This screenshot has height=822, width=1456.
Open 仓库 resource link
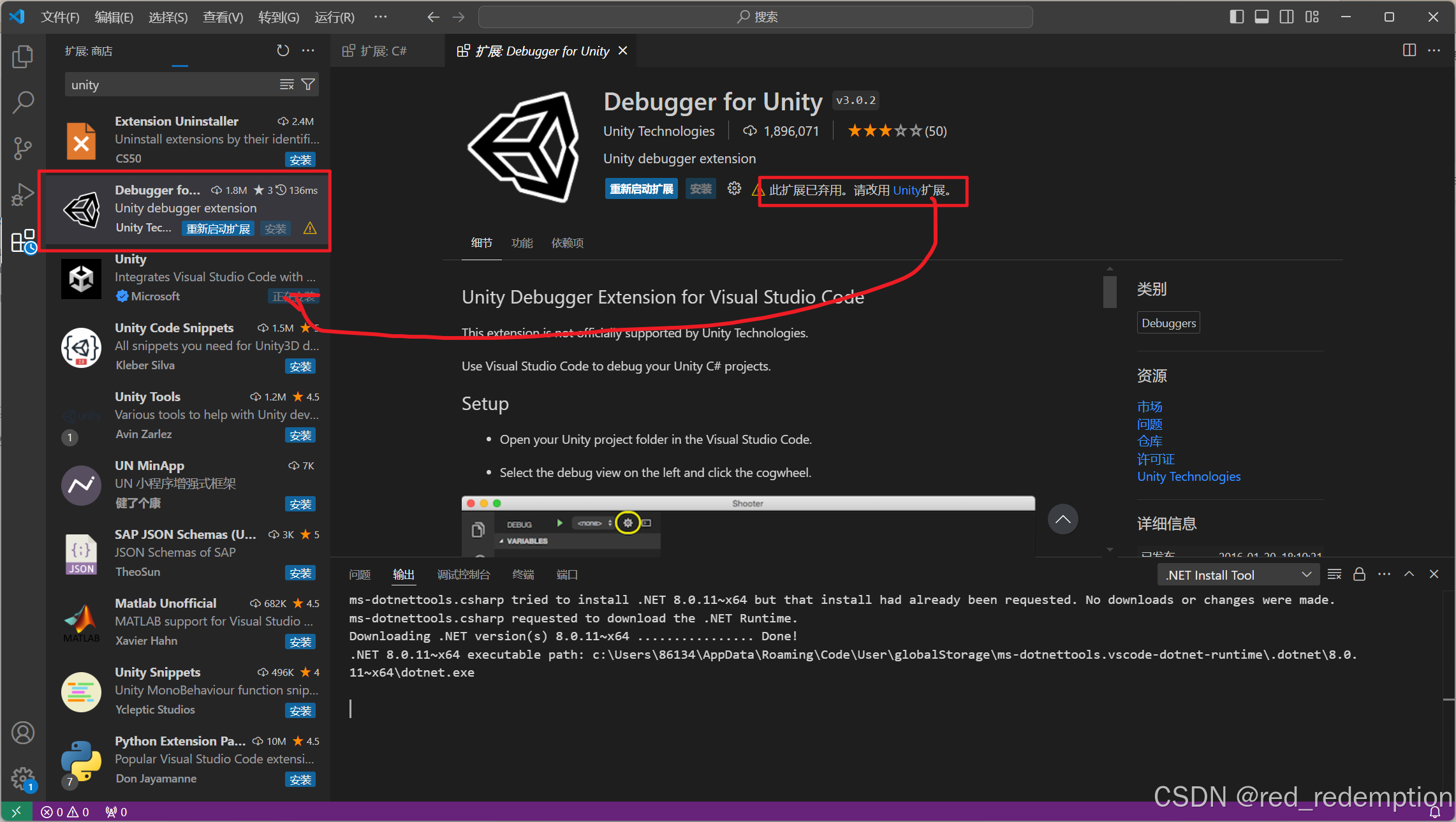1150,441
